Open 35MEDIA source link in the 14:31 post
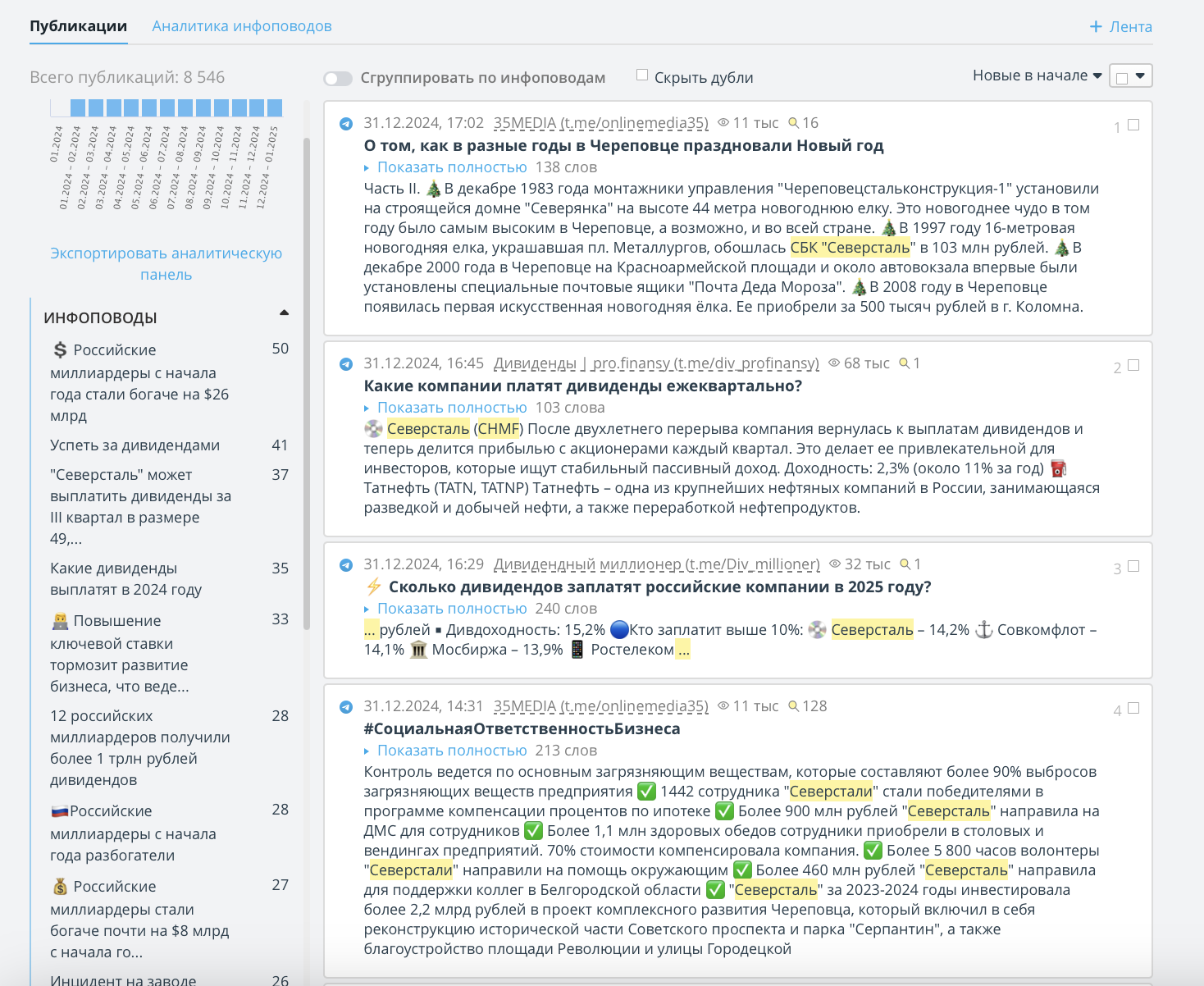 click(x=601, y=706)
